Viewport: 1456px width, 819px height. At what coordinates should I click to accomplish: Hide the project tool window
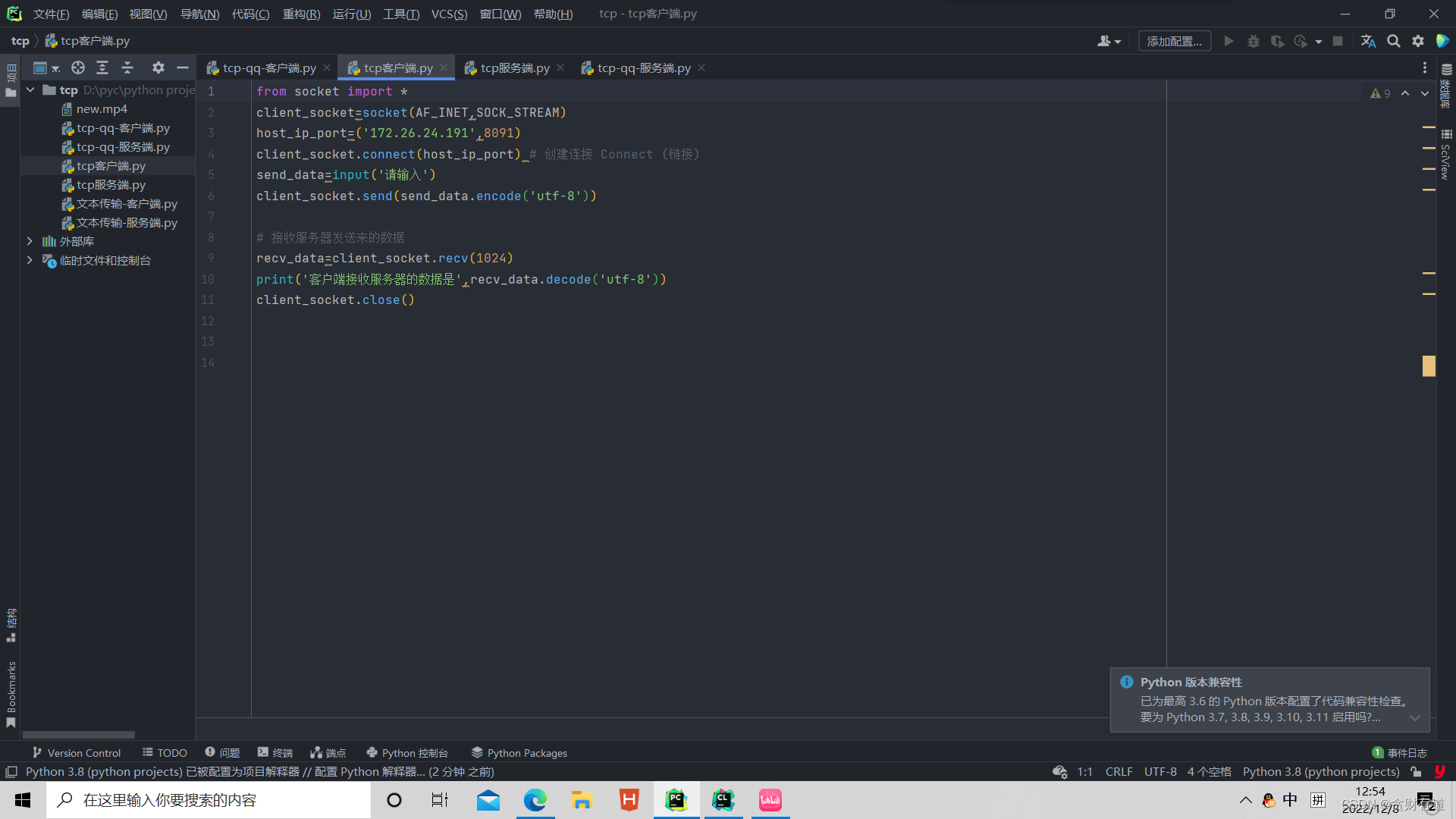(183, 67)
